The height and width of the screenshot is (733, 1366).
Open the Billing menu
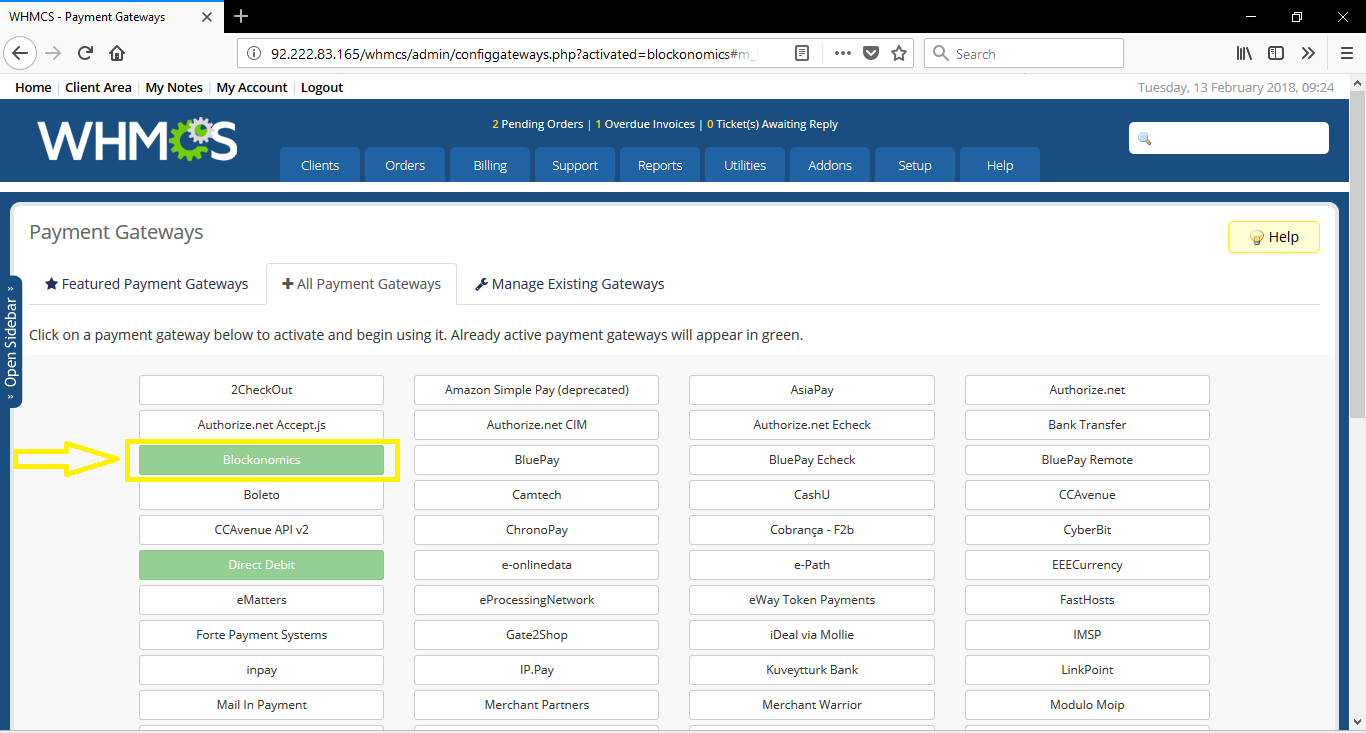(x=490, y=165)
